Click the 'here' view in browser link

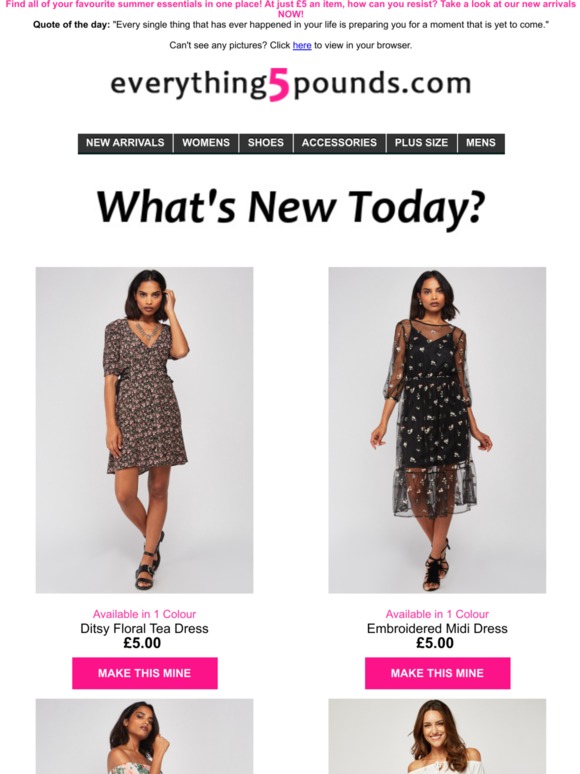pyautogui.click(x=302, y=45)
